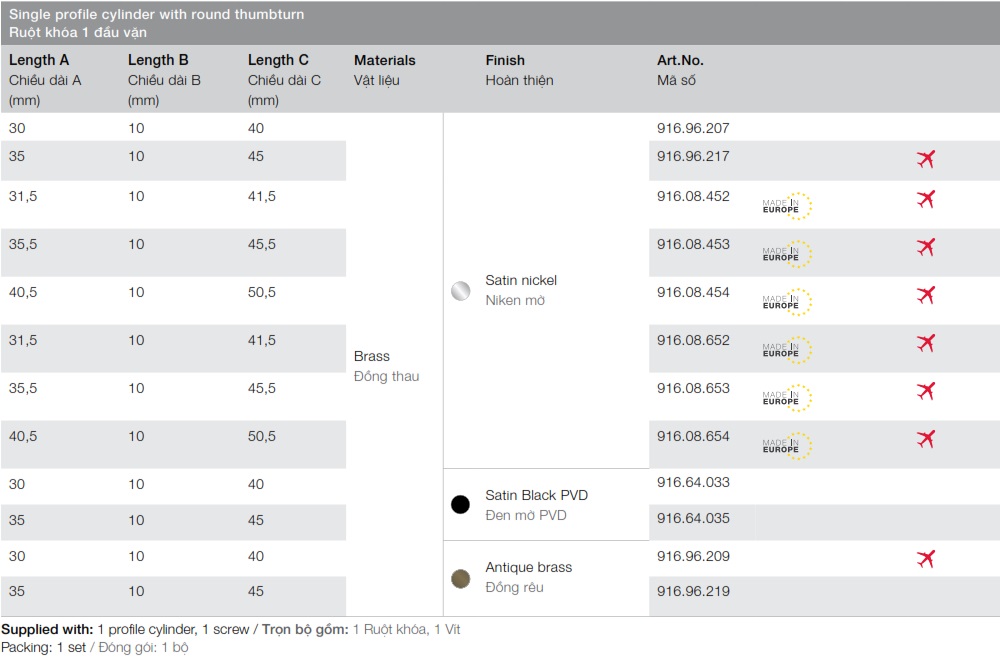The height and width of the screenshot is (660, 1000).
Task: Click Made in Europe badge for 916.08.652
Action: pos(787,350)
